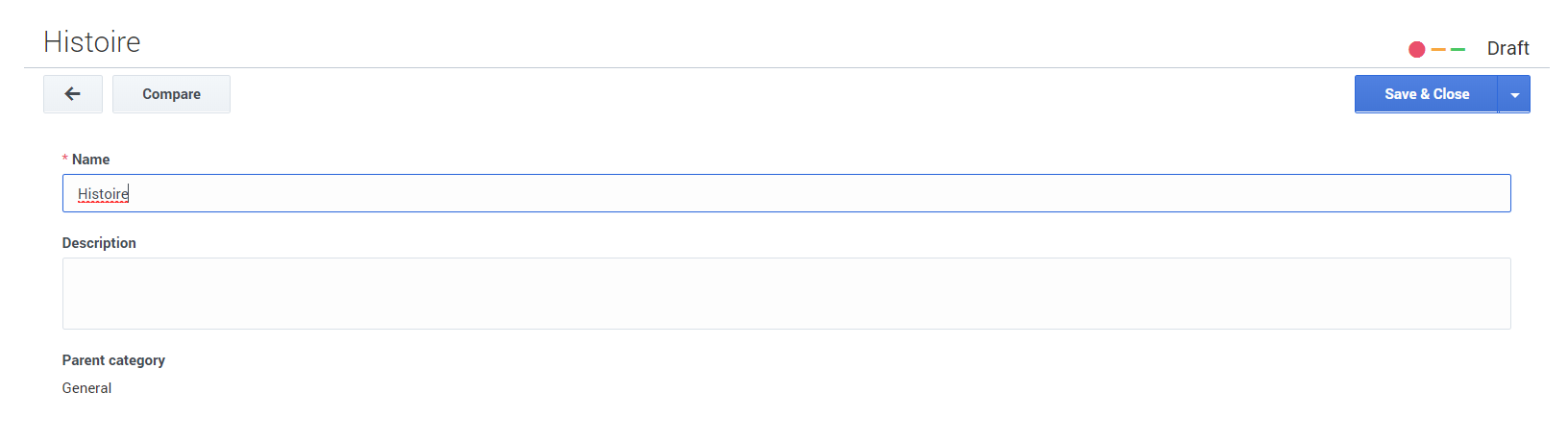Click the Compare button

point(171,94)
